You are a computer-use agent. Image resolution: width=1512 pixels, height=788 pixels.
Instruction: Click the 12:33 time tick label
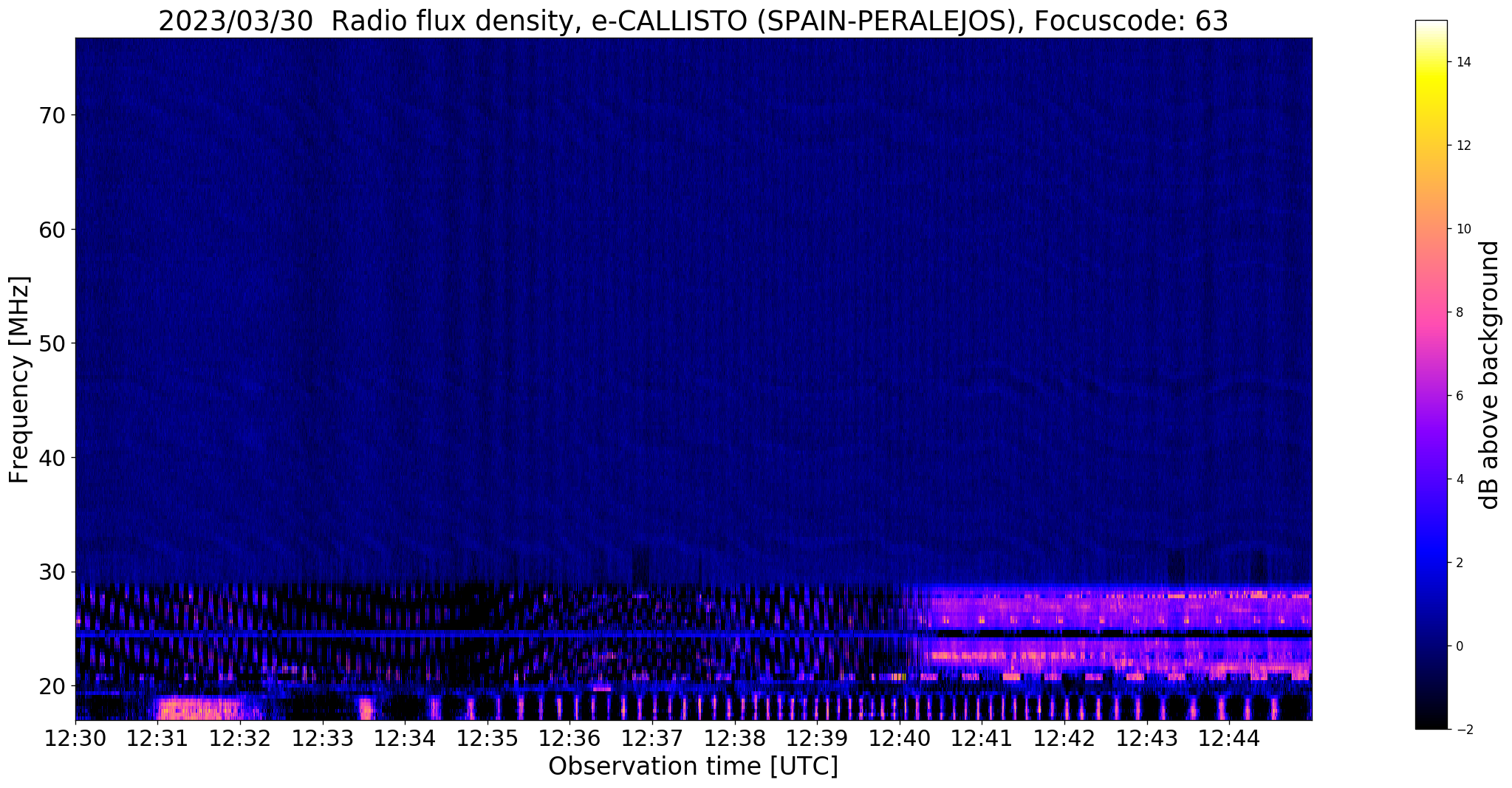pos(323,737)
